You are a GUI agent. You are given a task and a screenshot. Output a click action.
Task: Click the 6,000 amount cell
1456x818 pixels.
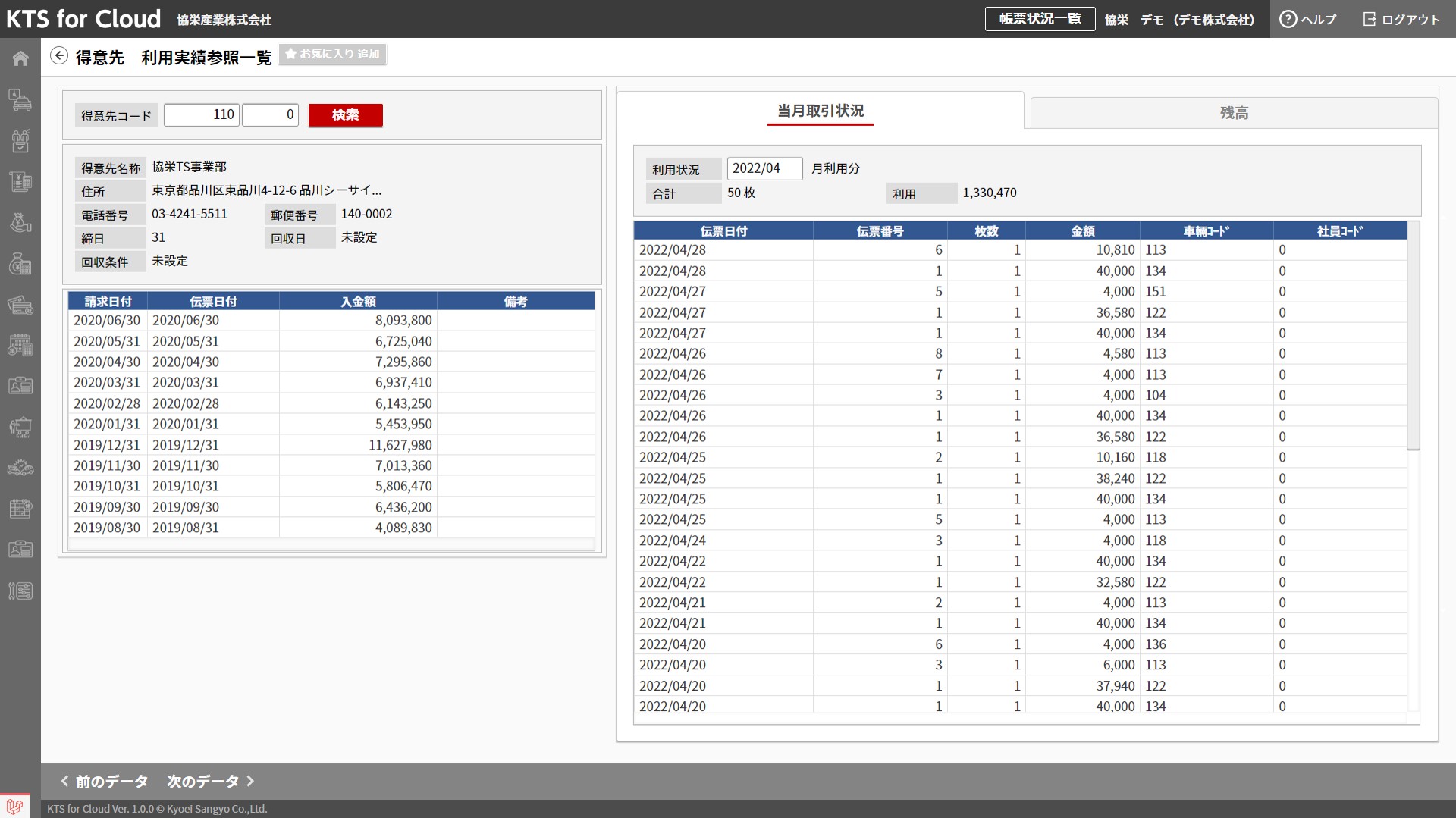pyautogui.click(x=1119, y=665)
